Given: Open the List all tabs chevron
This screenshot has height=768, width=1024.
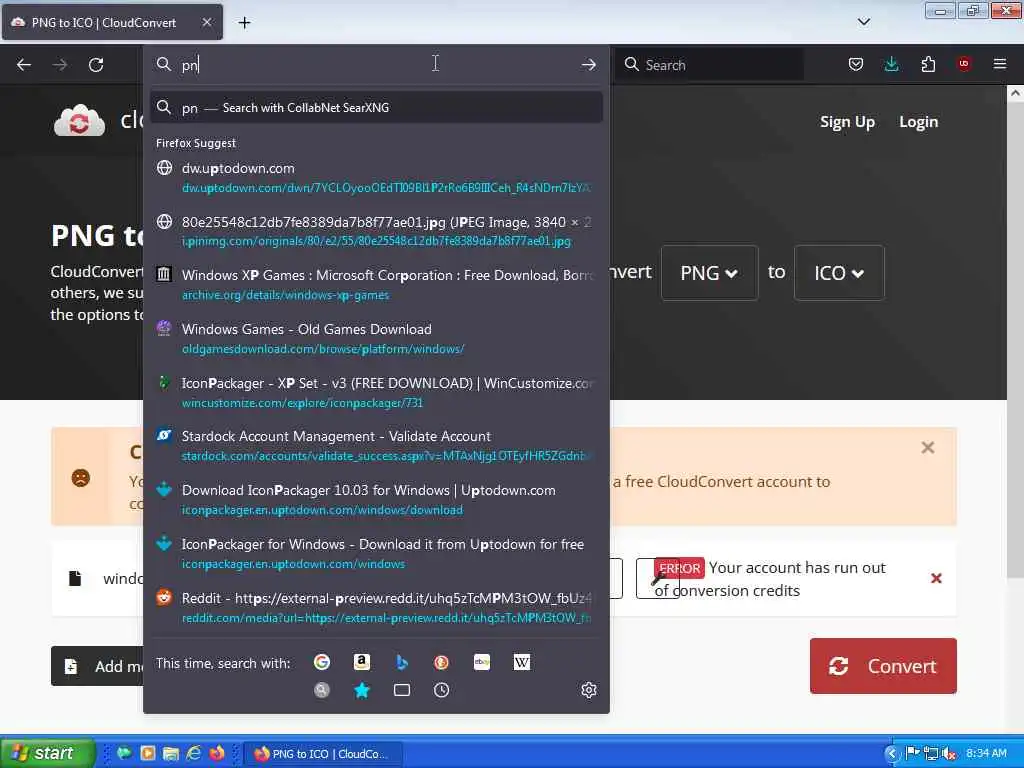Looking at the screenshot, I should pyautogui.click(x=863, y=22).
